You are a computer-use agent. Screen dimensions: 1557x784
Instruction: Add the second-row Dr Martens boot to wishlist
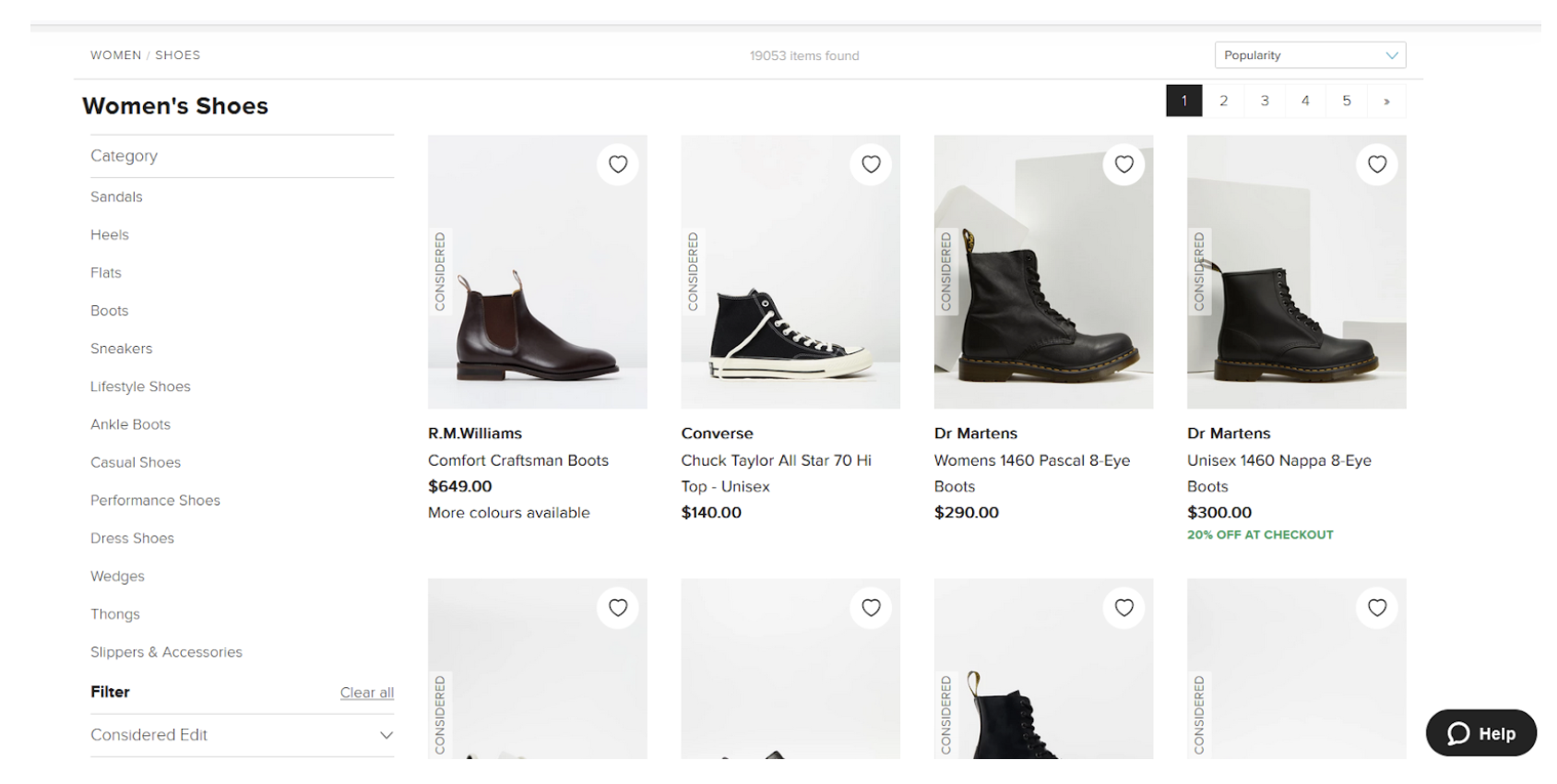click(1123, 608)
